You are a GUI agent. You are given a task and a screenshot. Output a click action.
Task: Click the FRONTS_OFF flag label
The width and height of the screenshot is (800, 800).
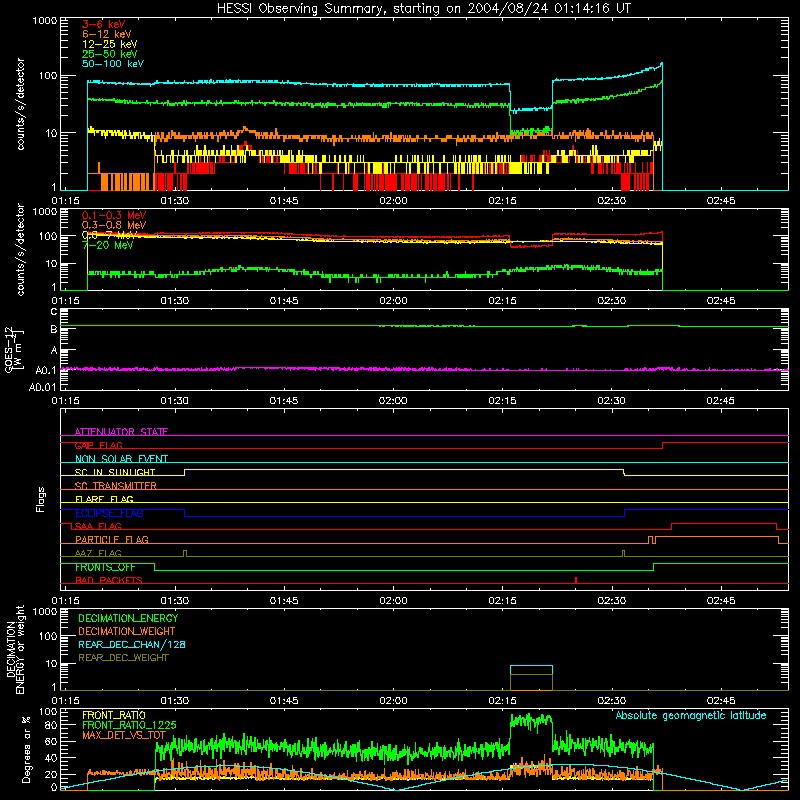(105, 567)
